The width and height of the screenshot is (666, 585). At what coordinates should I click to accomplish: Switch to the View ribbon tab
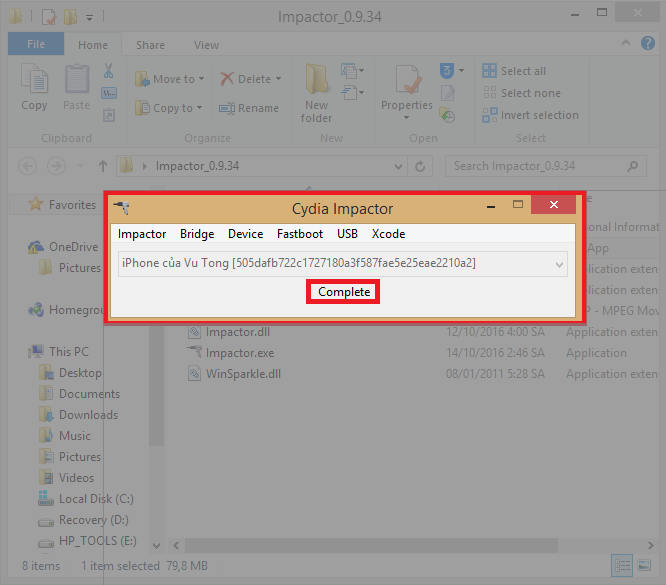point(206,45)
